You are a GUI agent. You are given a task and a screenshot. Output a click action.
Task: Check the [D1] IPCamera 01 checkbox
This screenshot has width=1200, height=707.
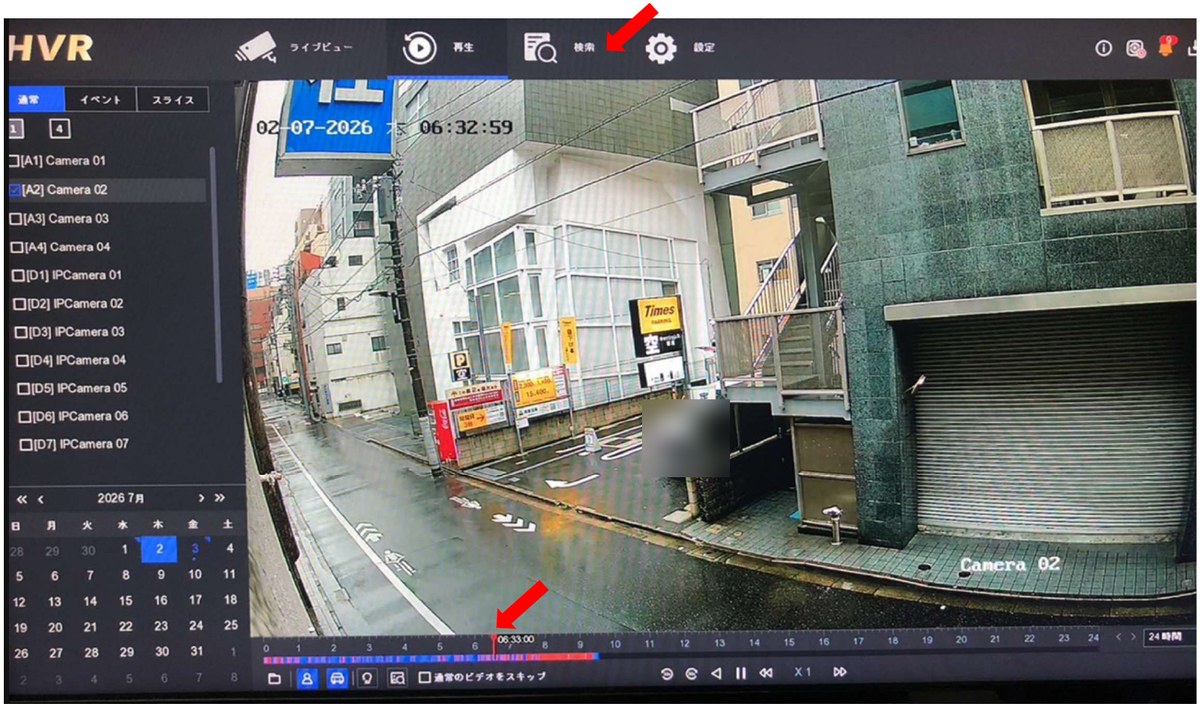18,275
